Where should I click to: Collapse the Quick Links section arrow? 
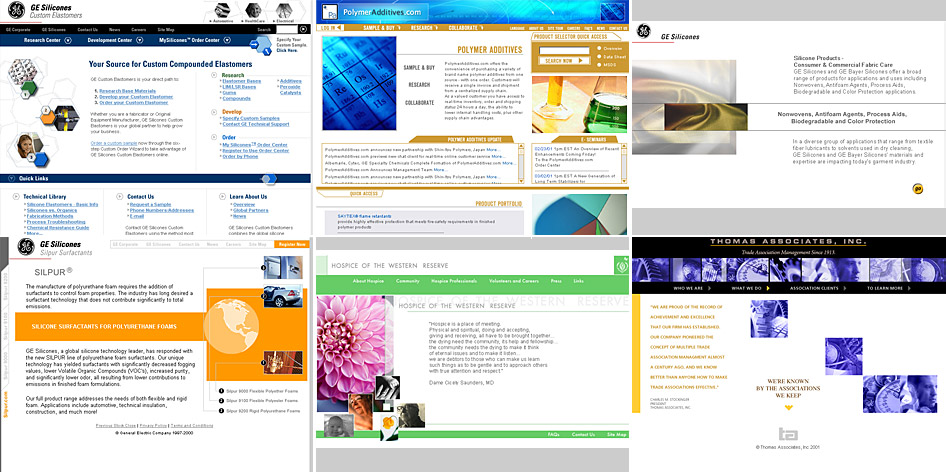[x=264, y=178]
